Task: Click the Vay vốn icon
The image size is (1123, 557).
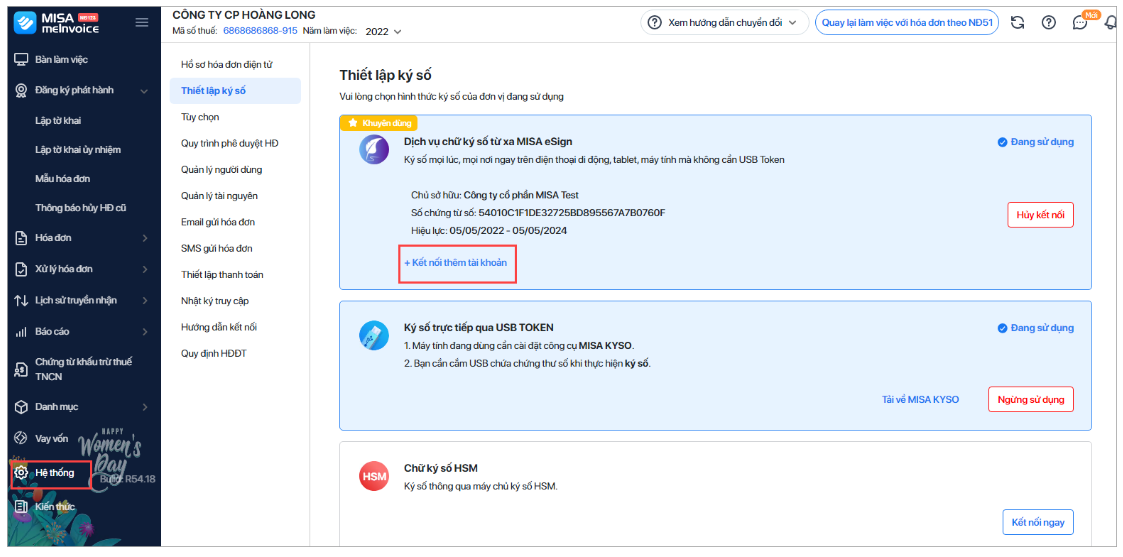Action: [21, 438]
